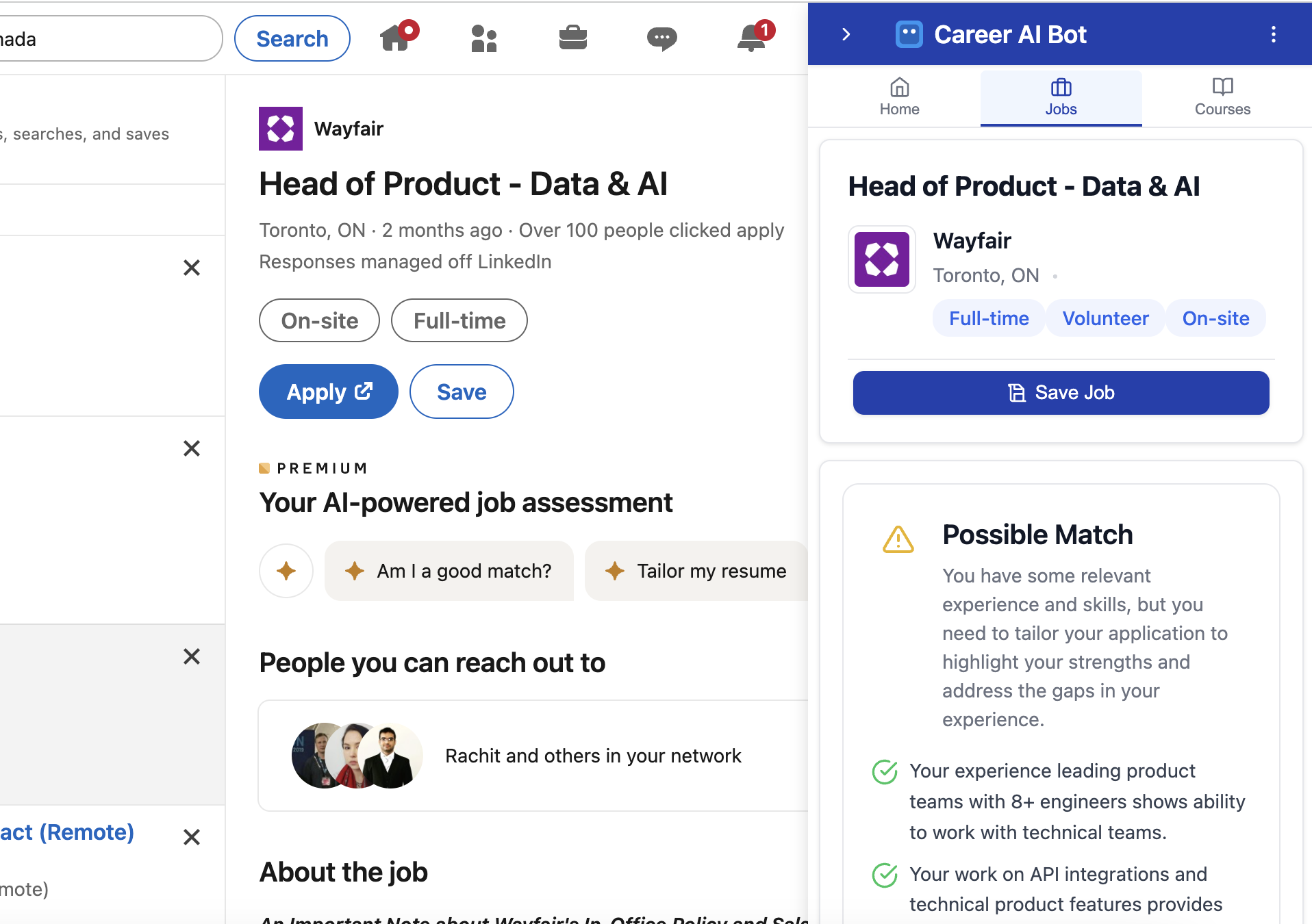The height and width of the screenshot is (924, 1312).
Task: Click the Wayfair logo in Career AI Bot
Action: tap(882, 259)
